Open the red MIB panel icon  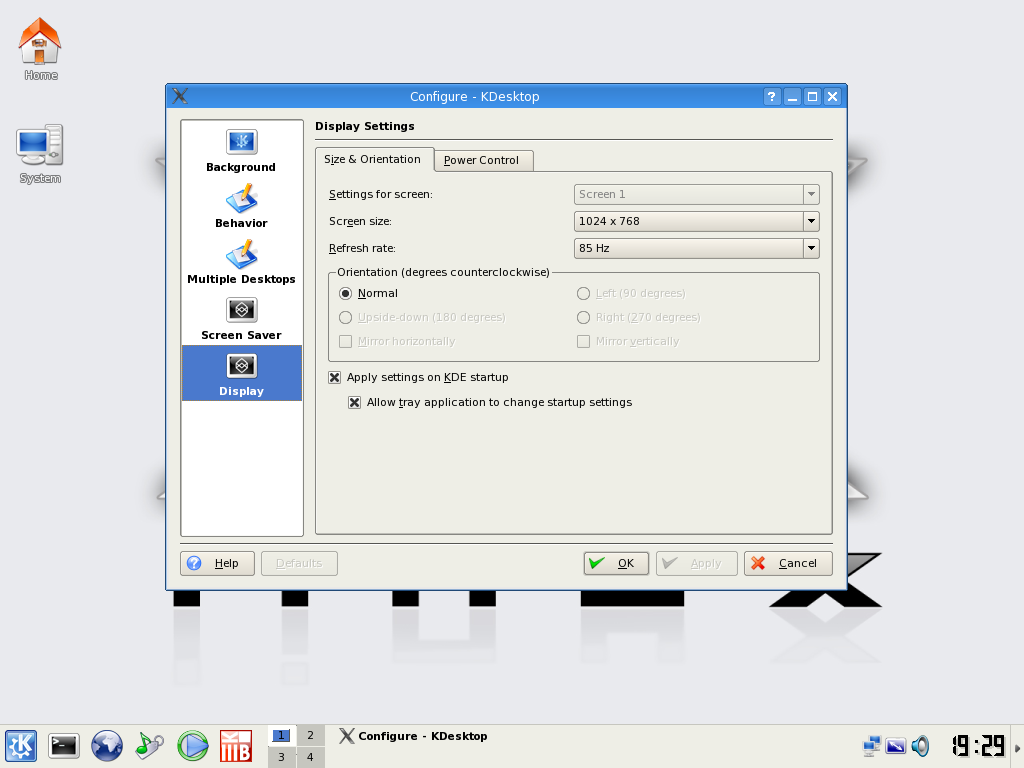pos(236,745)
